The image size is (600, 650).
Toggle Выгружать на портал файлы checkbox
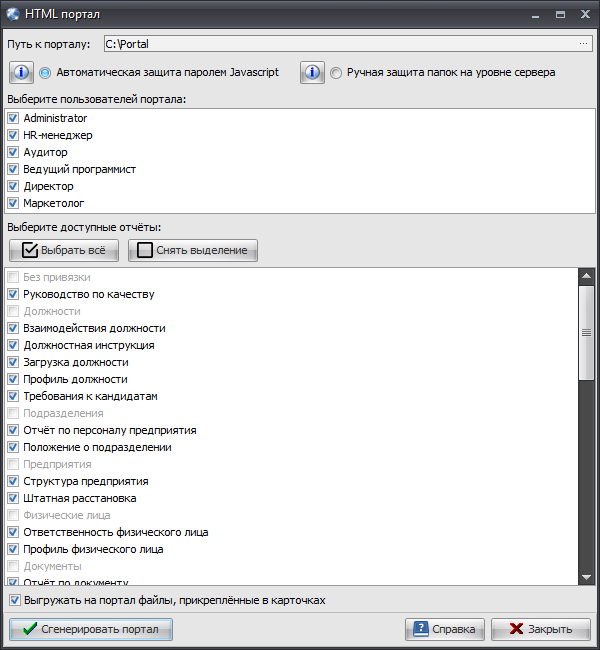click(15, 600)
